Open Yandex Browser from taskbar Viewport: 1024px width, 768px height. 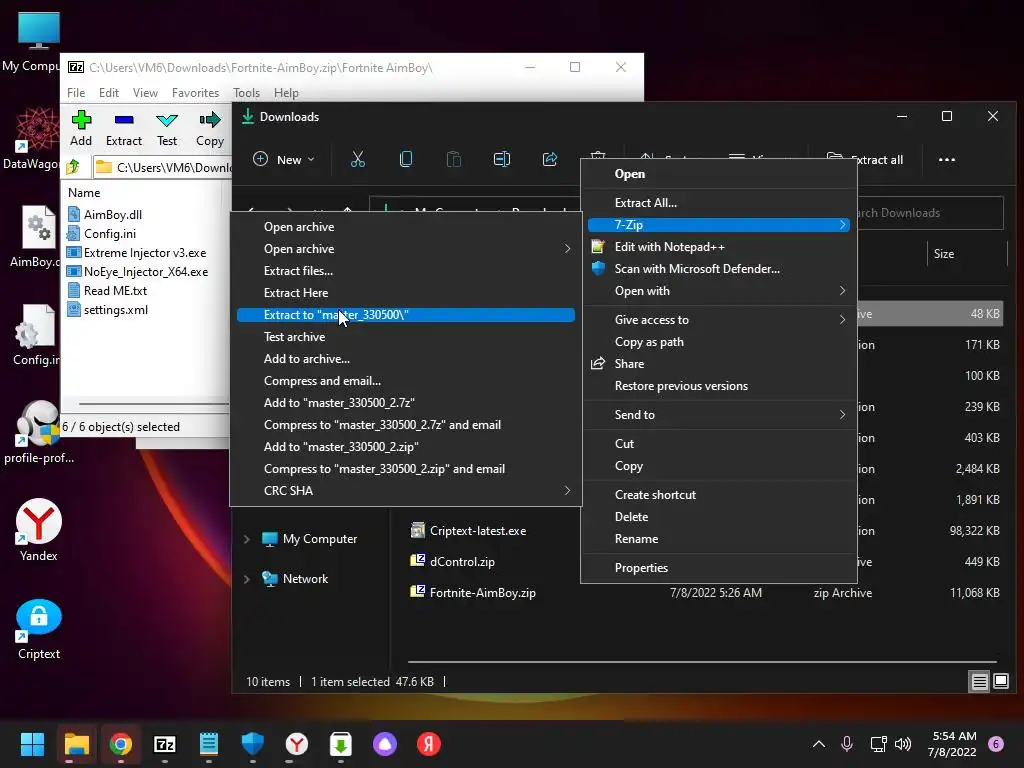[x=296, y=744]
